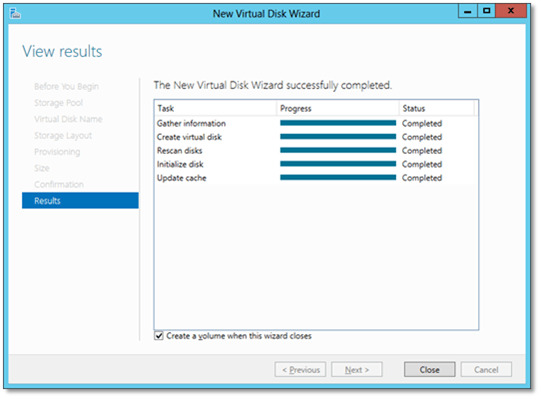
Task: Select the Create virtual disk task row
Action: pos(316,137)
